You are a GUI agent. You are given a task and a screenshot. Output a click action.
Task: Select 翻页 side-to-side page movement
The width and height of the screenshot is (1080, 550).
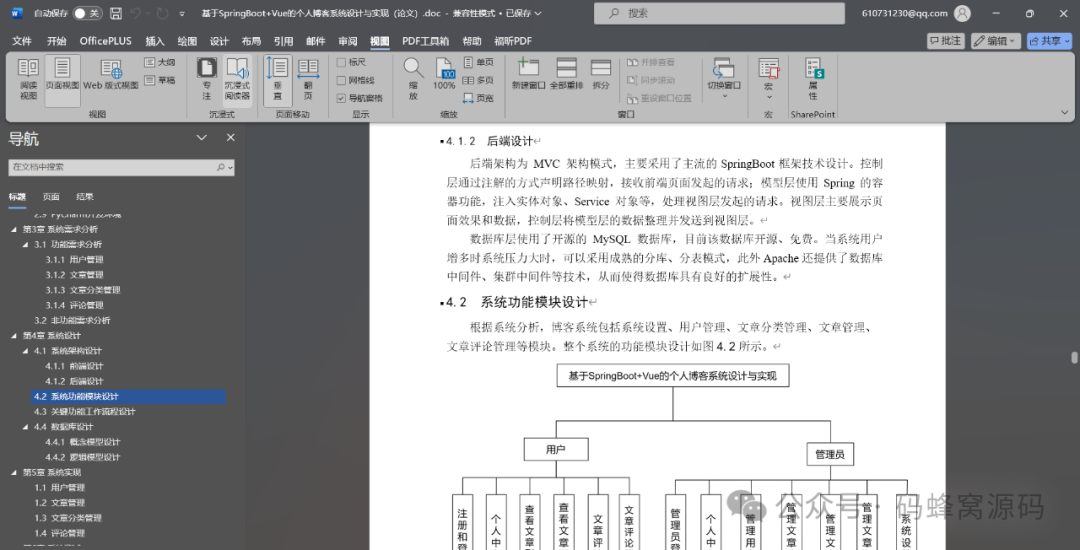[x=308, y=81]
